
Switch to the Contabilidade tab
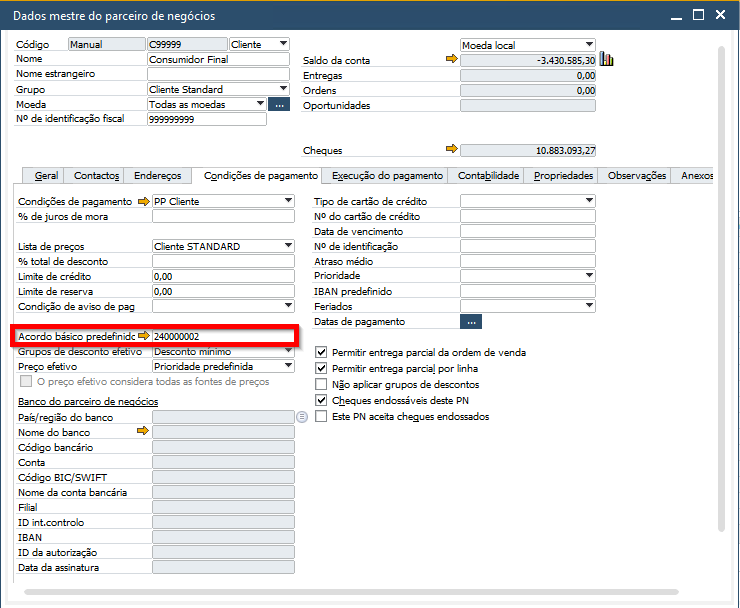pyautogui.click(x=488, y=176)
